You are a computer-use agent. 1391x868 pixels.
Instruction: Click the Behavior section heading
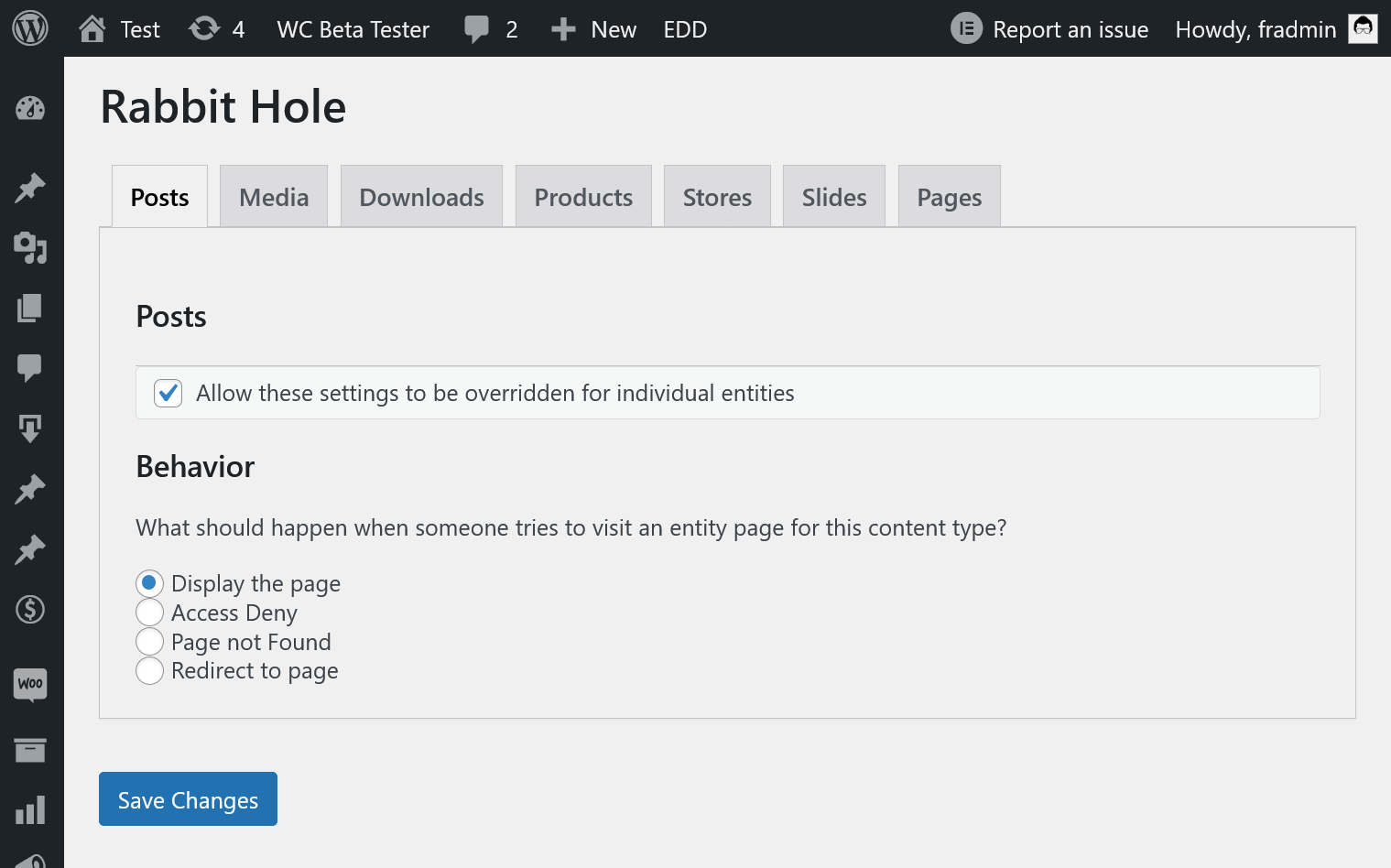point(195,467)
